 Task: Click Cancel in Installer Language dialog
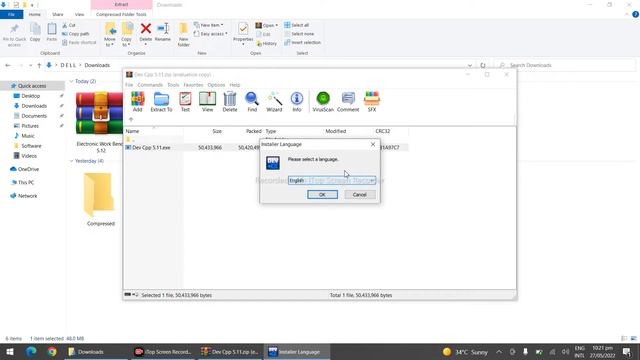(360, 195)
